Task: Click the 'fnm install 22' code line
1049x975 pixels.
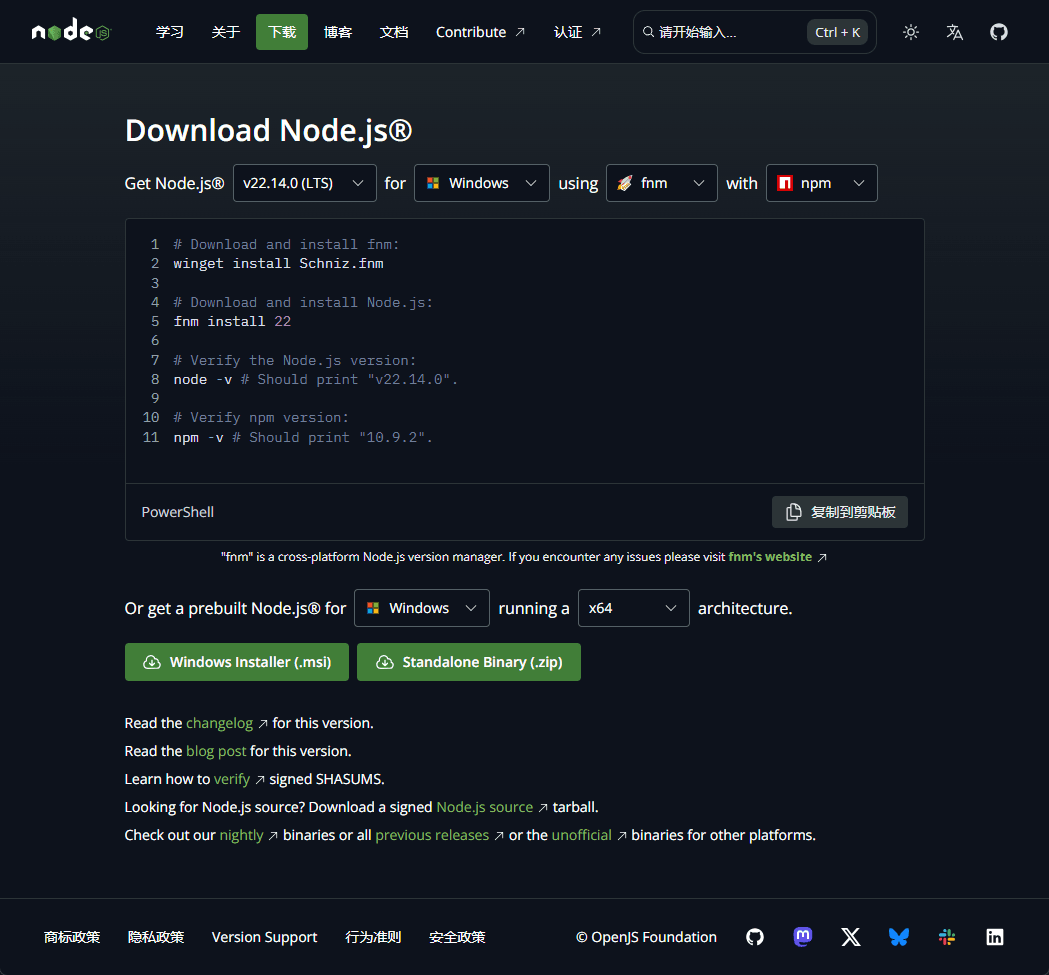Action: (232, 321)
